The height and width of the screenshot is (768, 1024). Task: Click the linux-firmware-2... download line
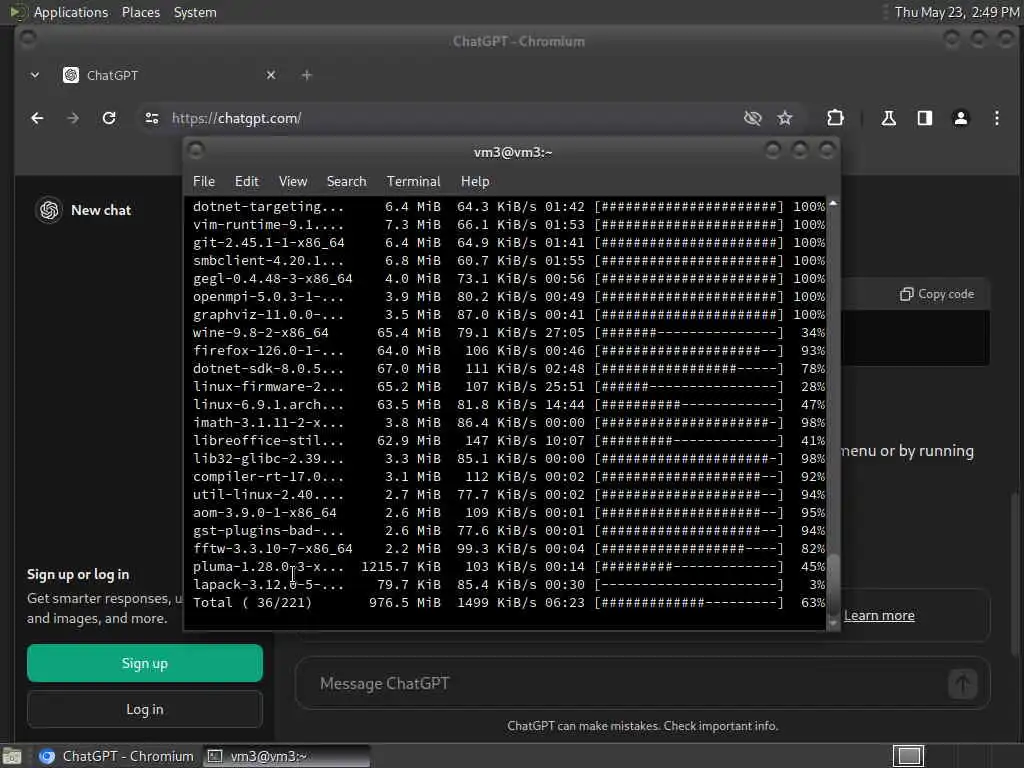pyautogui.click(x=509, y=387)
